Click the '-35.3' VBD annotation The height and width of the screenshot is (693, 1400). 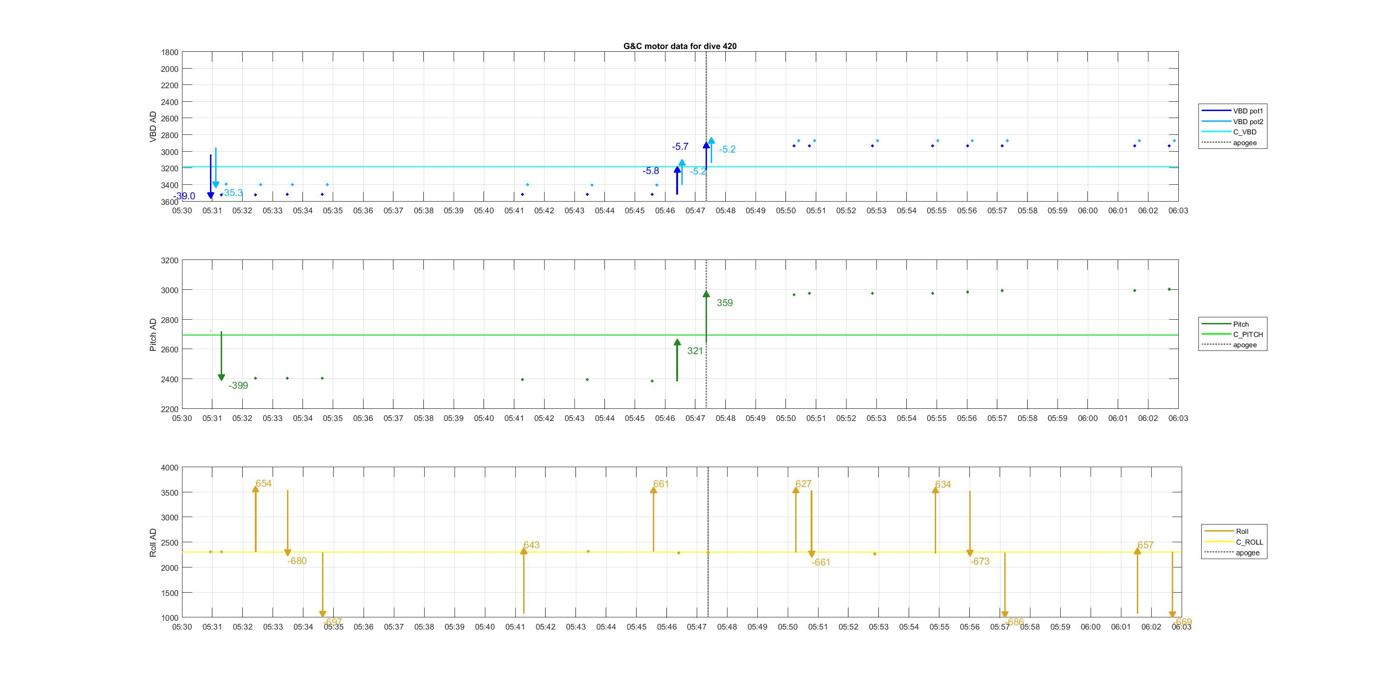pos(232,193)
